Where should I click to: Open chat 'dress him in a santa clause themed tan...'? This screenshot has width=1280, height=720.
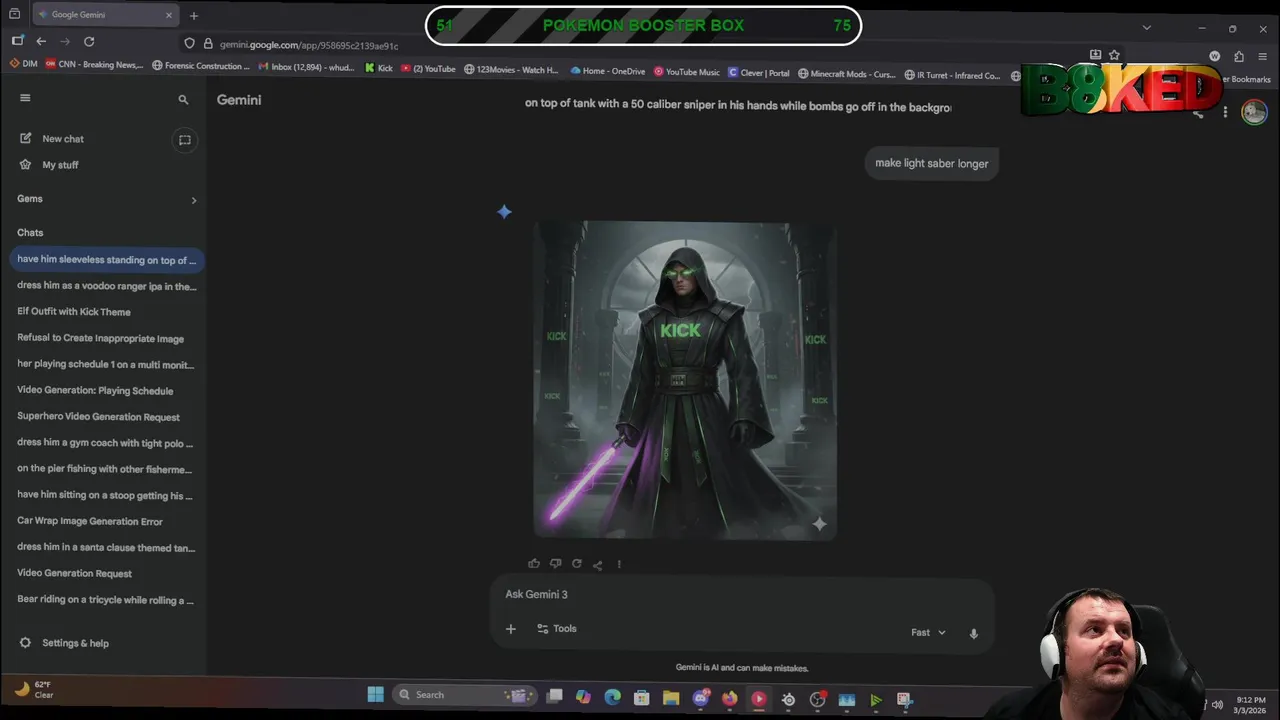pos(107,547)
